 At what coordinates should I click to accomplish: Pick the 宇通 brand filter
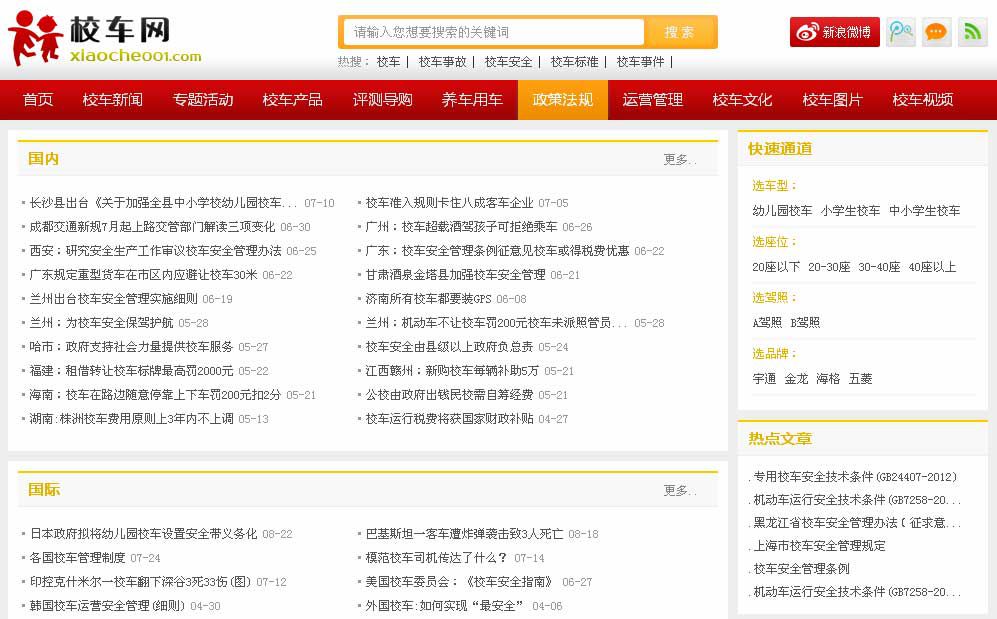764,379
